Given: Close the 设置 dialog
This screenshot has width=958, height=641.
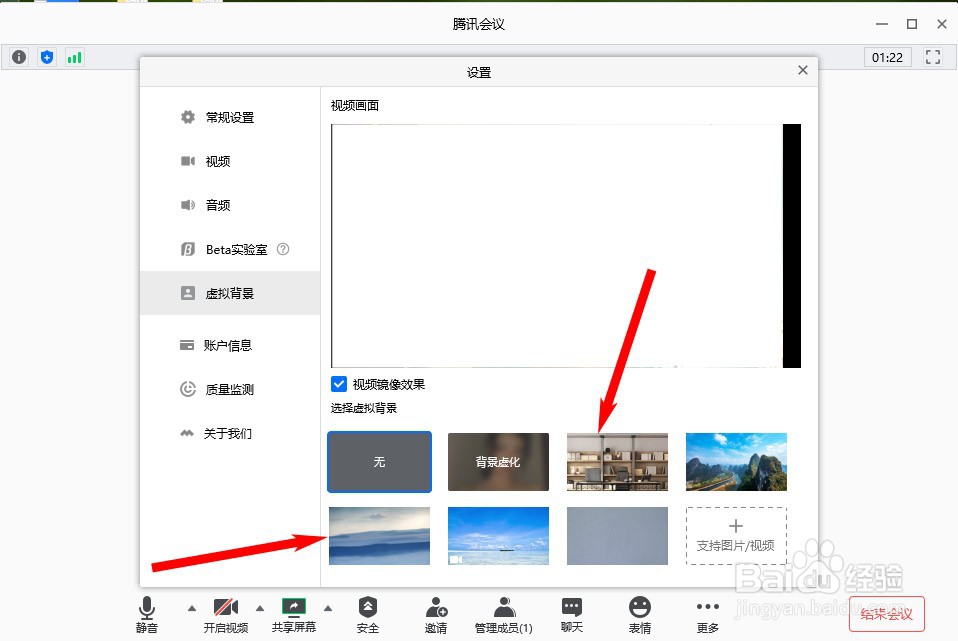Looking at the screenshot, I should point(803,70).
